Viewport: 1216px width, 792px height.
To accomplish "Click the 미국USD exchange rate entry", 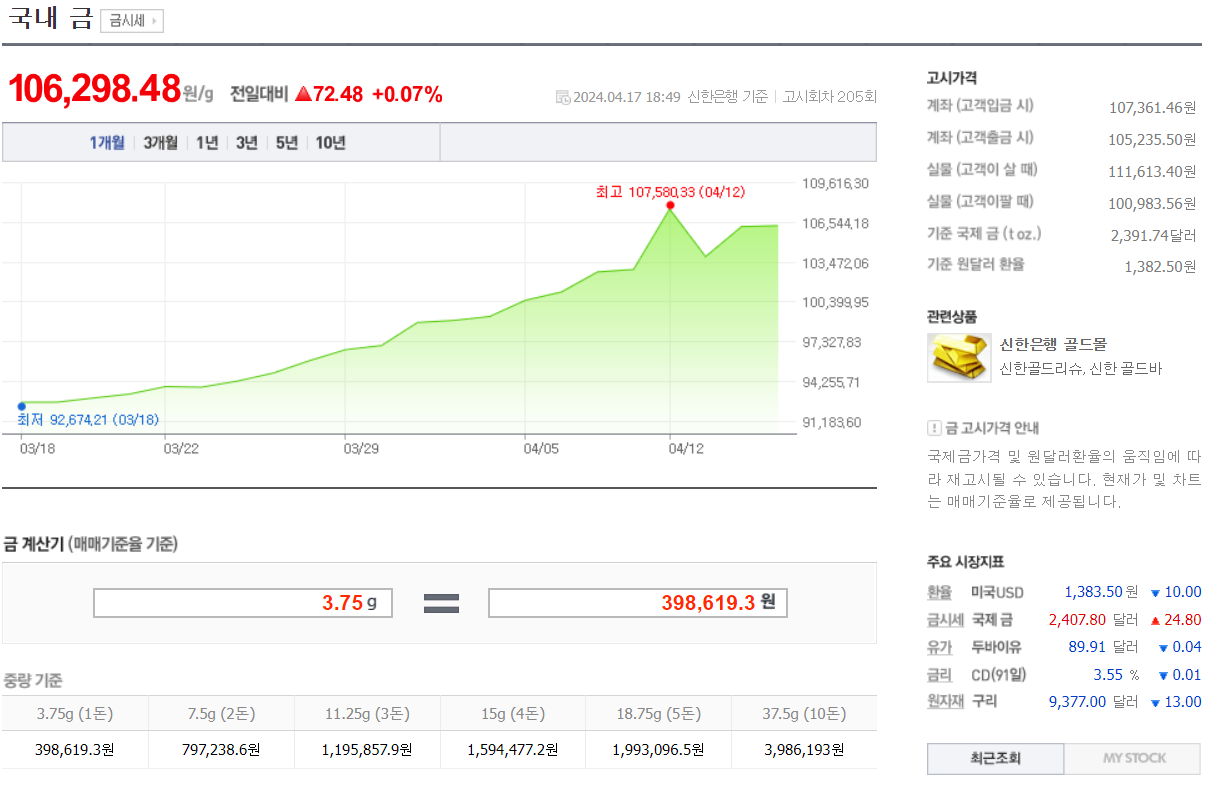I will point(997,592).
